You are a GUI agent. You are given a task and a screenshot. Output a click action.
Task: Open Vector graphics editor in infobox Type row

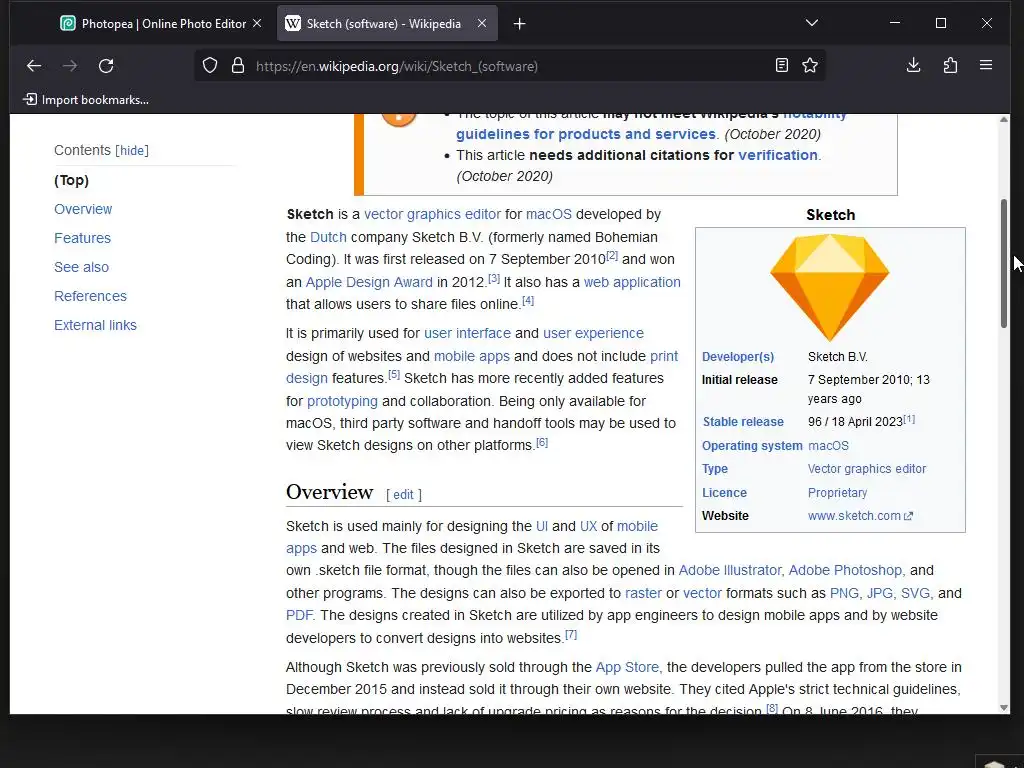coord(867,469)
